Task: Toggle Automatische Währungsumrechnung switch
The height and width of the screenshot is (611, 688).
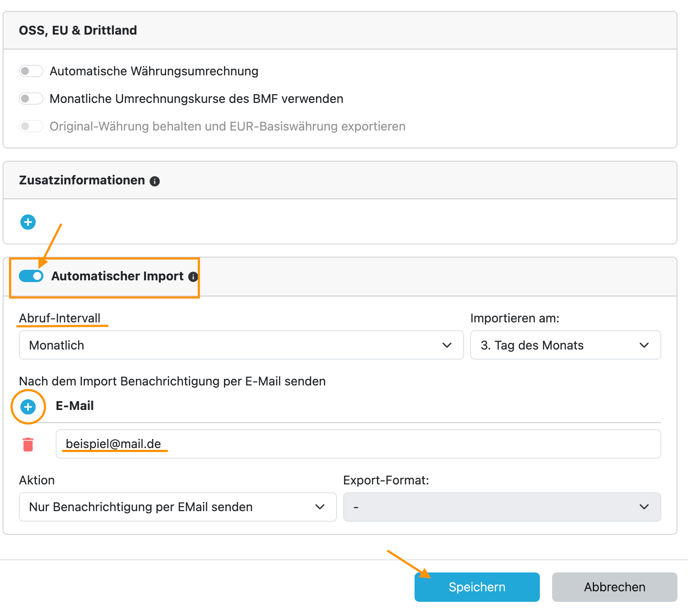Action: pos(31,71)
